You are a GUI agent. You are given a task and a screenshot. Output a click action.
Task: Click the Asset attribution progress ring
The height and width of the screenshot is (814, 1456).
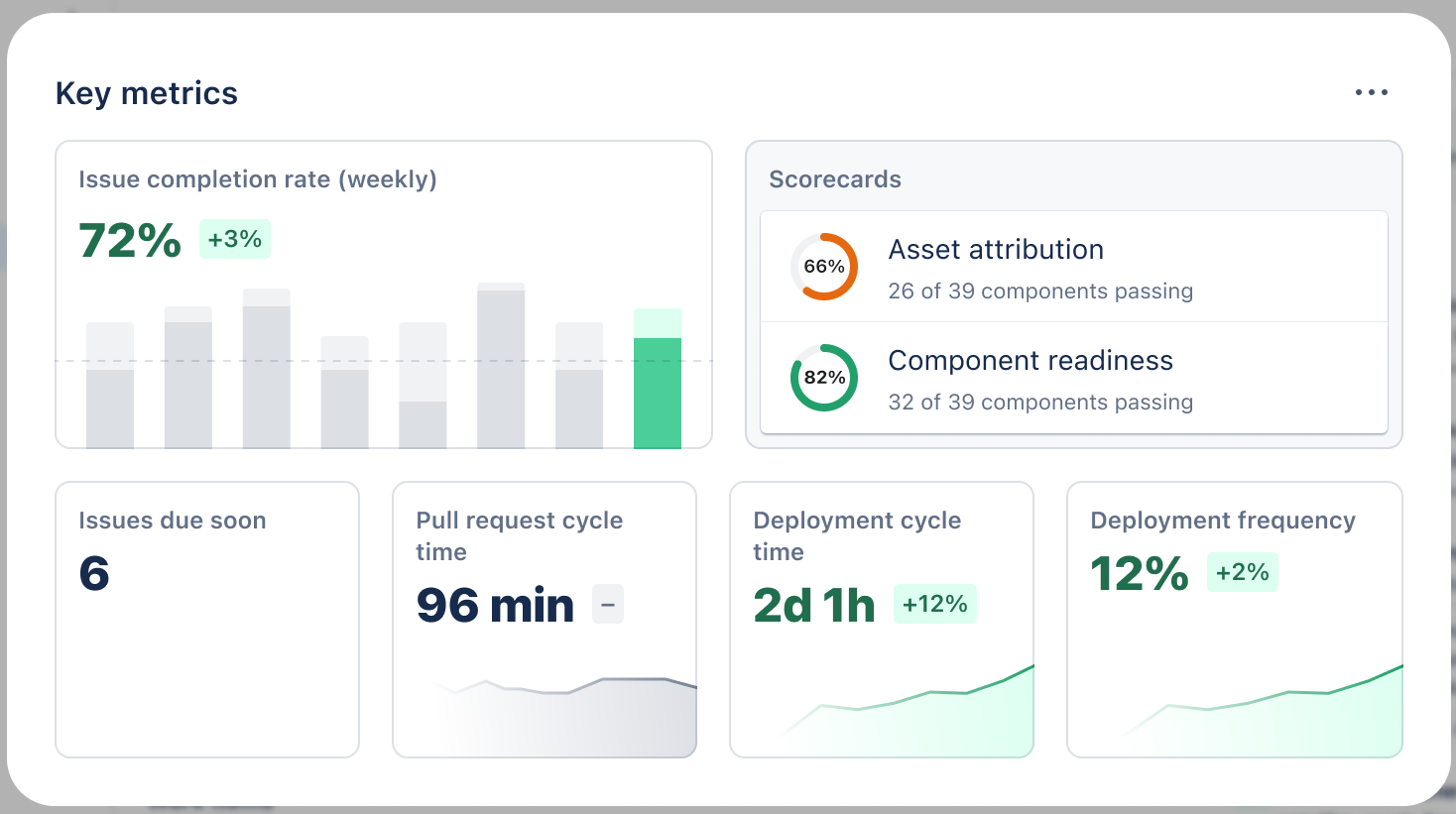coord(822,266)
